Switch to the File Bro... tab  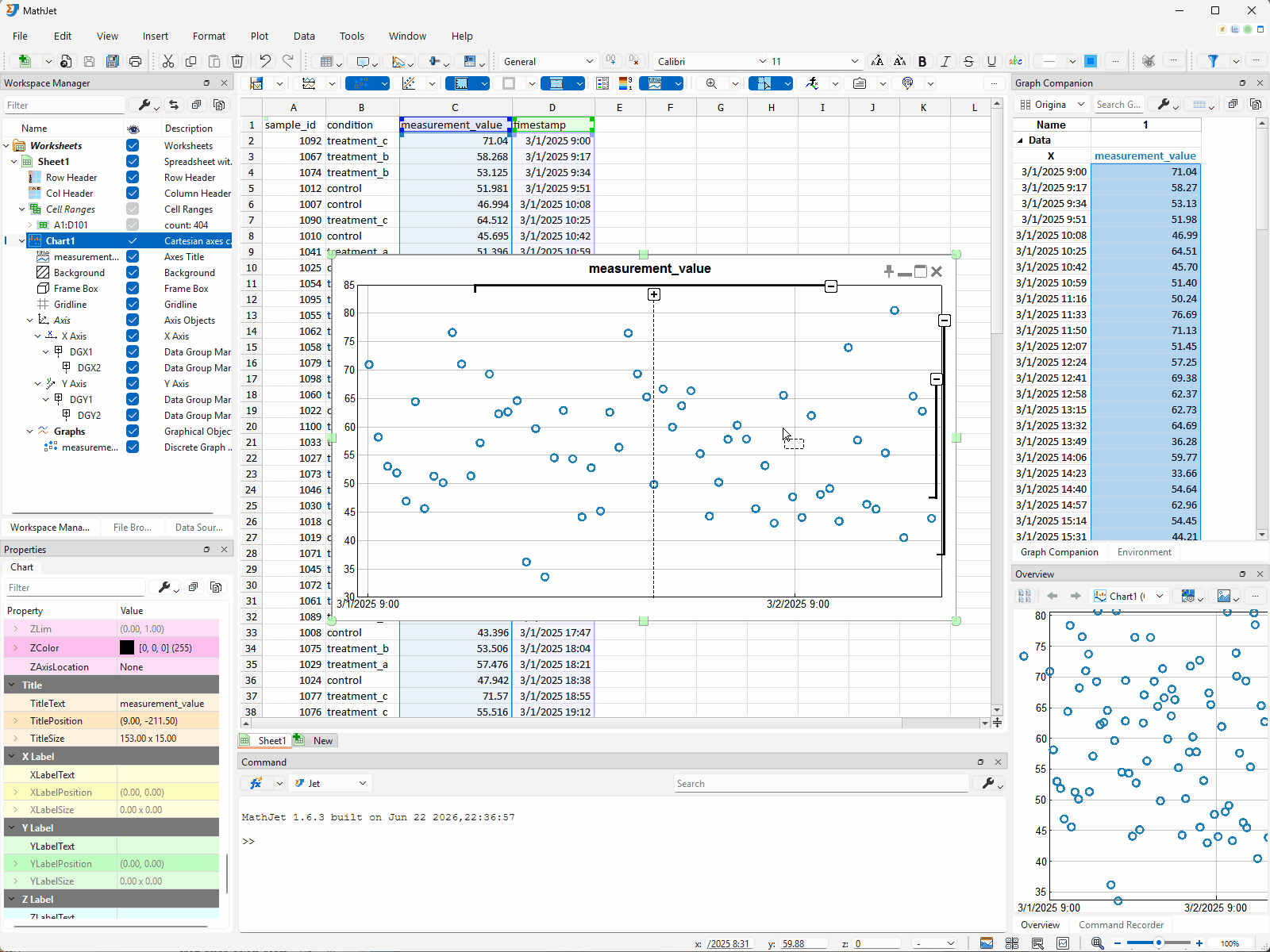133,527
